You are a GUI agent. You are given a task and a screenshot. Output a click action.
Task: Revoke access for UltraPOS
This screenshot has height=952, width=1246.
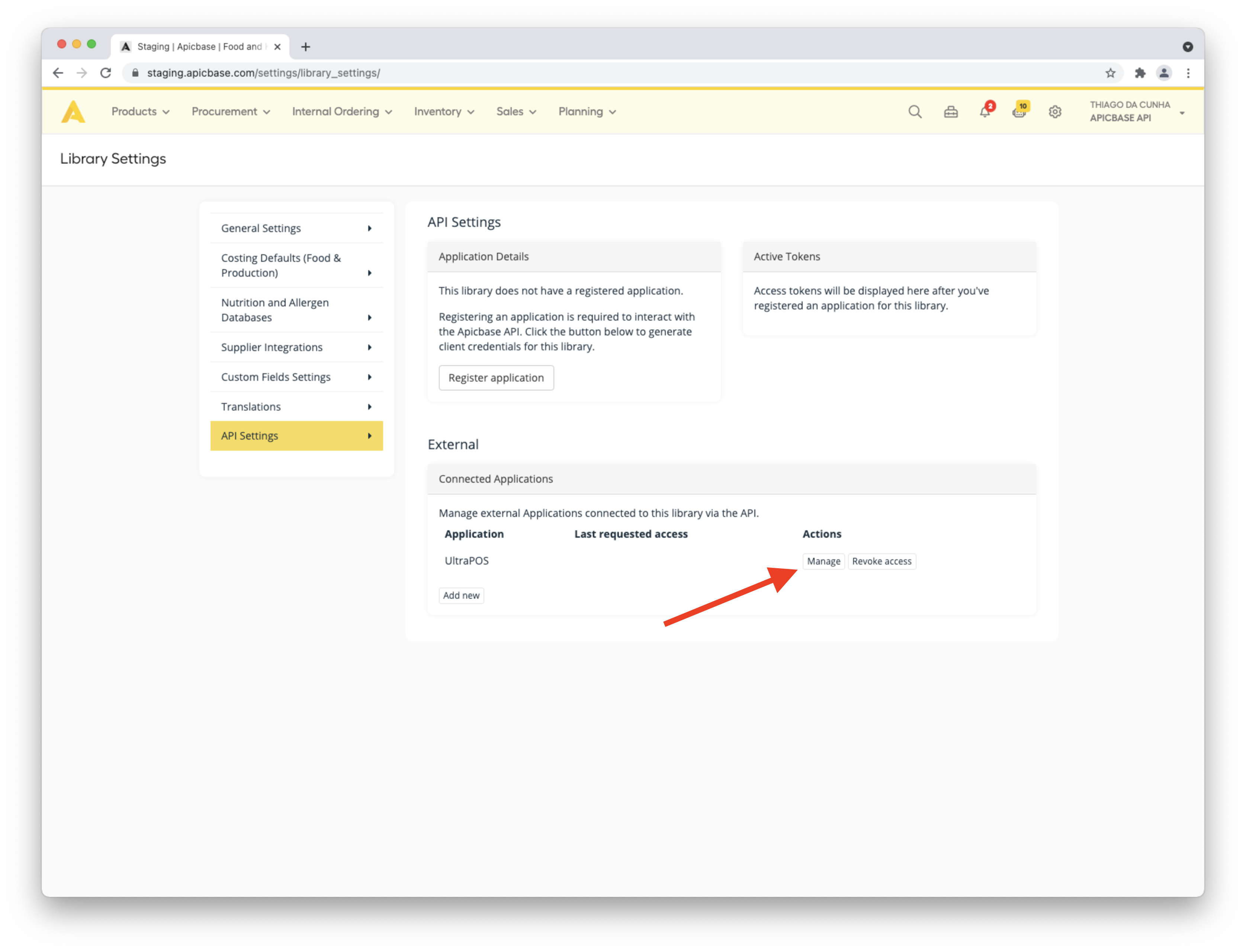click(881, 561)
